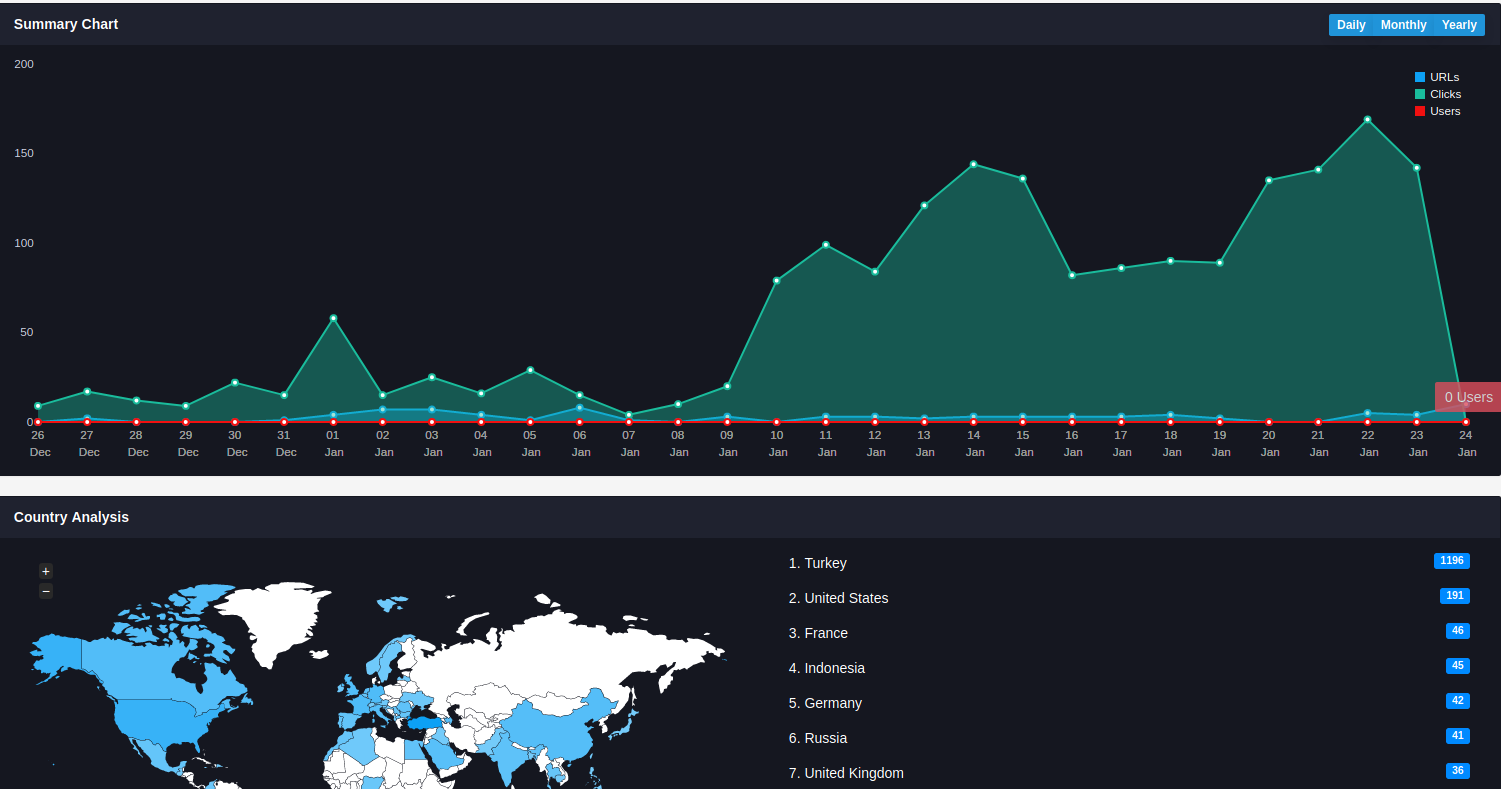Screen dimensions: 1501x789
Task: Click Greenland on the world map
Action: point(272,615)
